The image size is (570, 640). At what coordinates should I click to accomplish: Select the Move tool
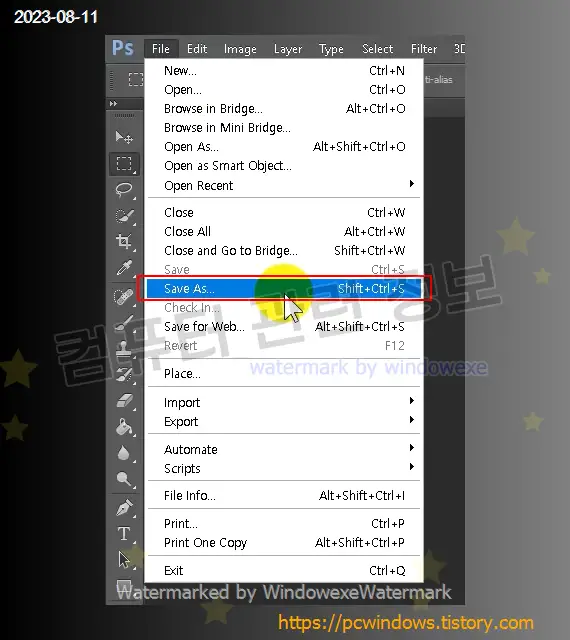click(124, 138)
